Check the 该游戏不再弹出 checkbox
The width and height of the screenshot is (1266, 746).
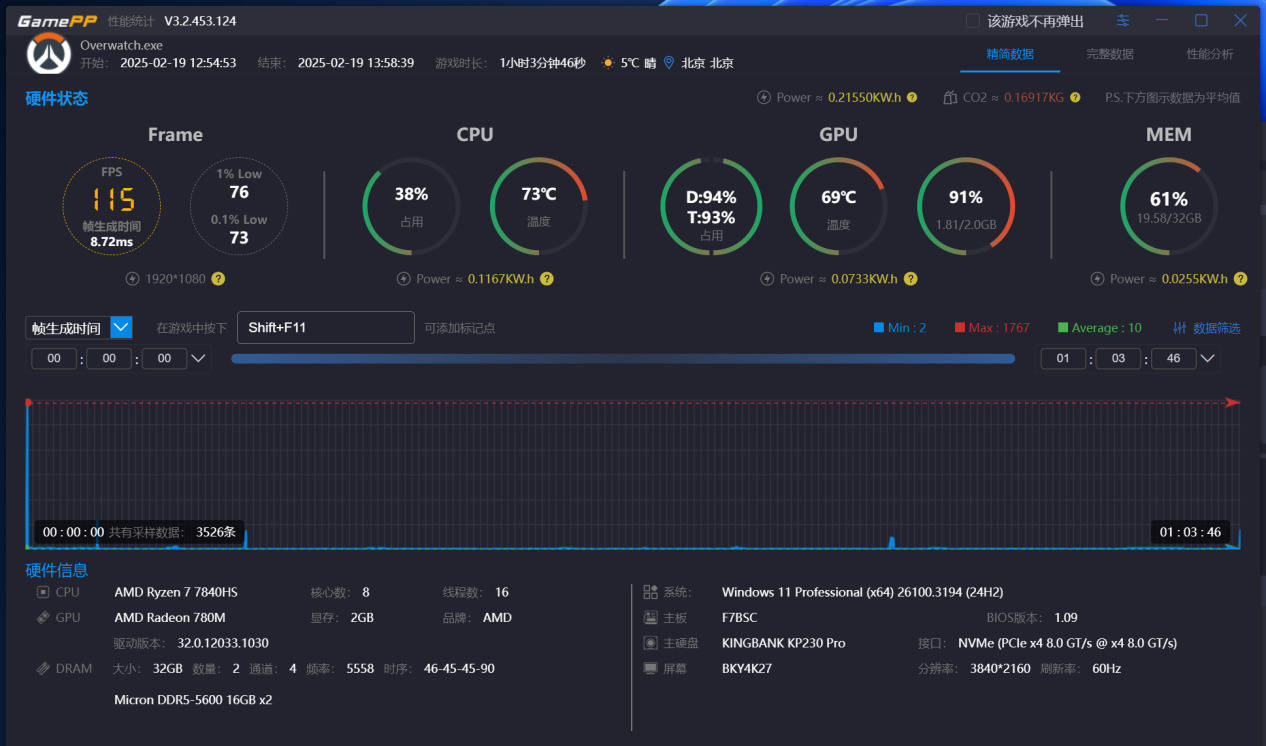coord(972,21)
